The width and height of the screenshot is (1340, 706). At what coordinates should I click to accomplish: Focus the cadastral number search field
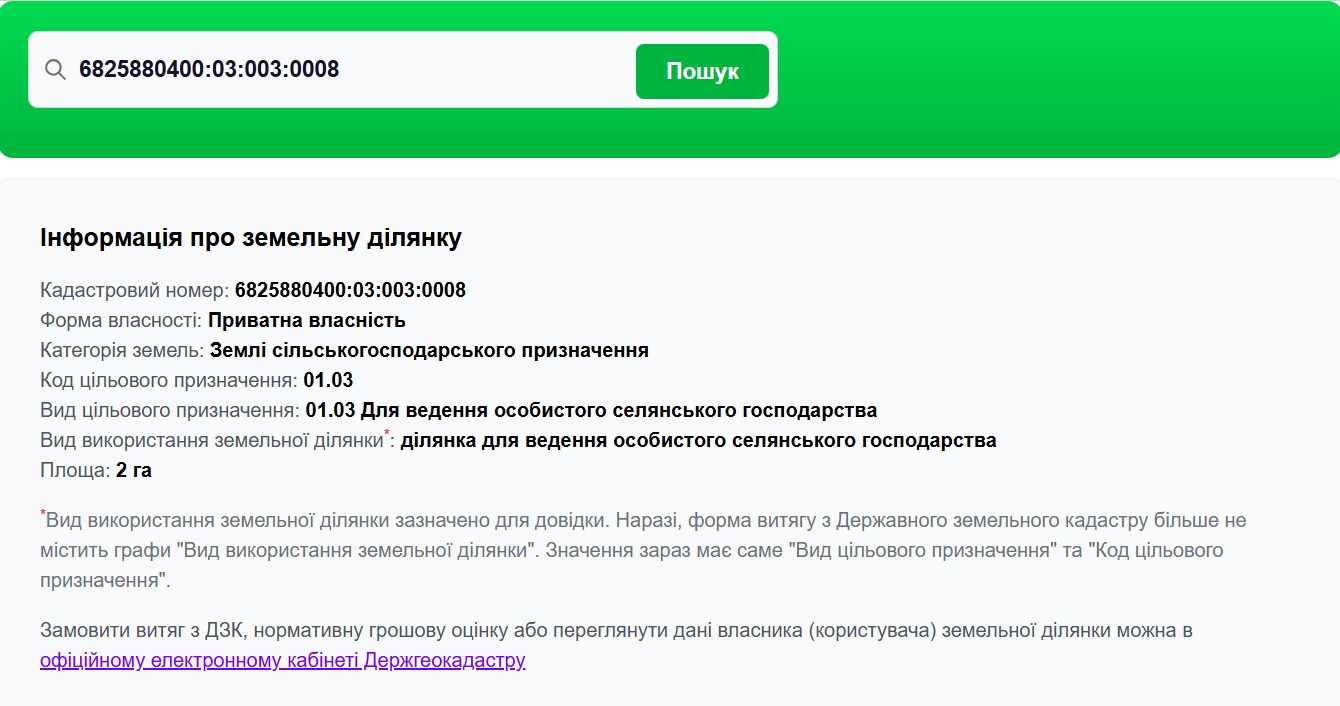[350, 70]
